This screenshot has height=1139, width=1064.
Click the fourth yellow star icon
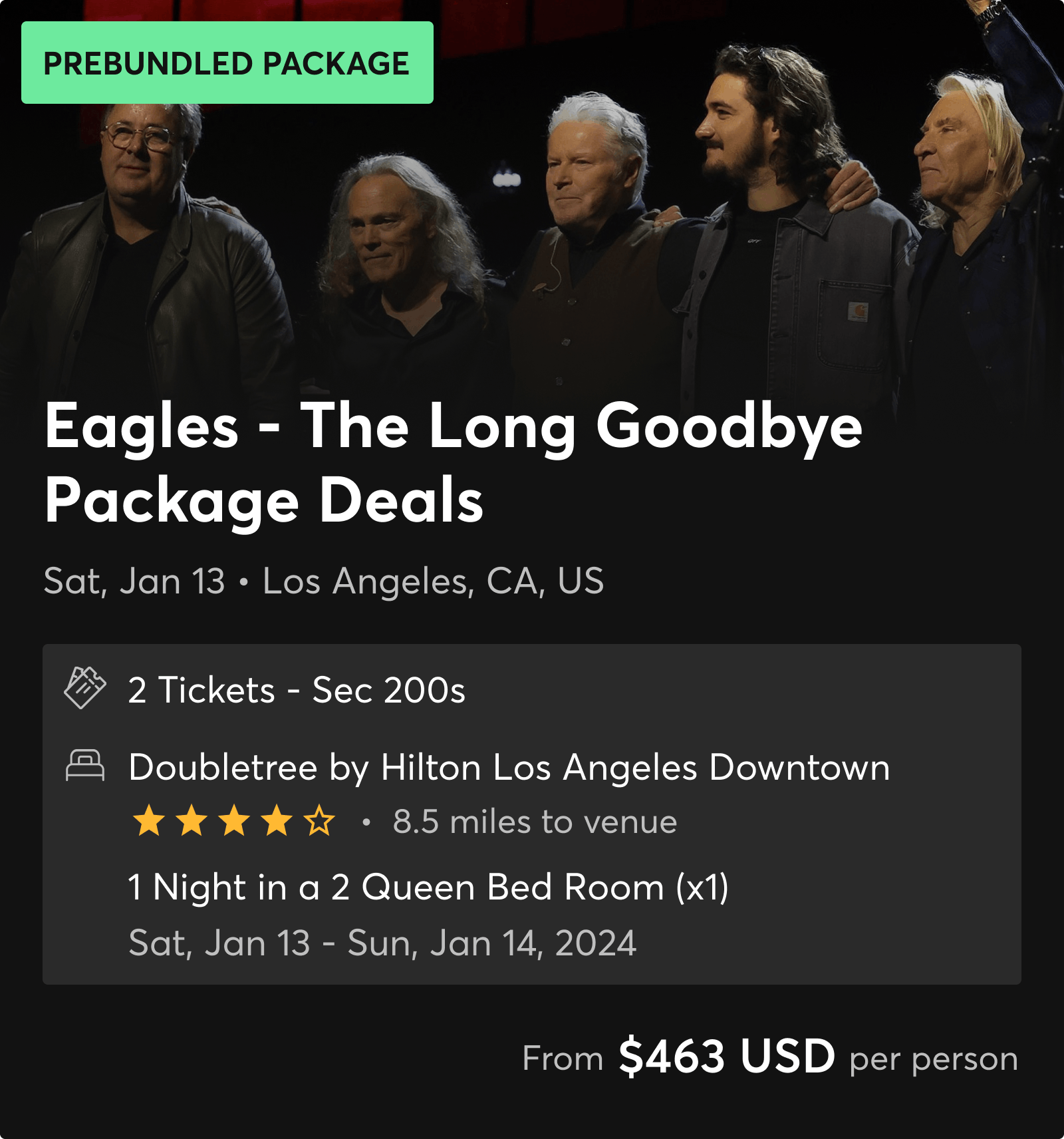(278, 822)
